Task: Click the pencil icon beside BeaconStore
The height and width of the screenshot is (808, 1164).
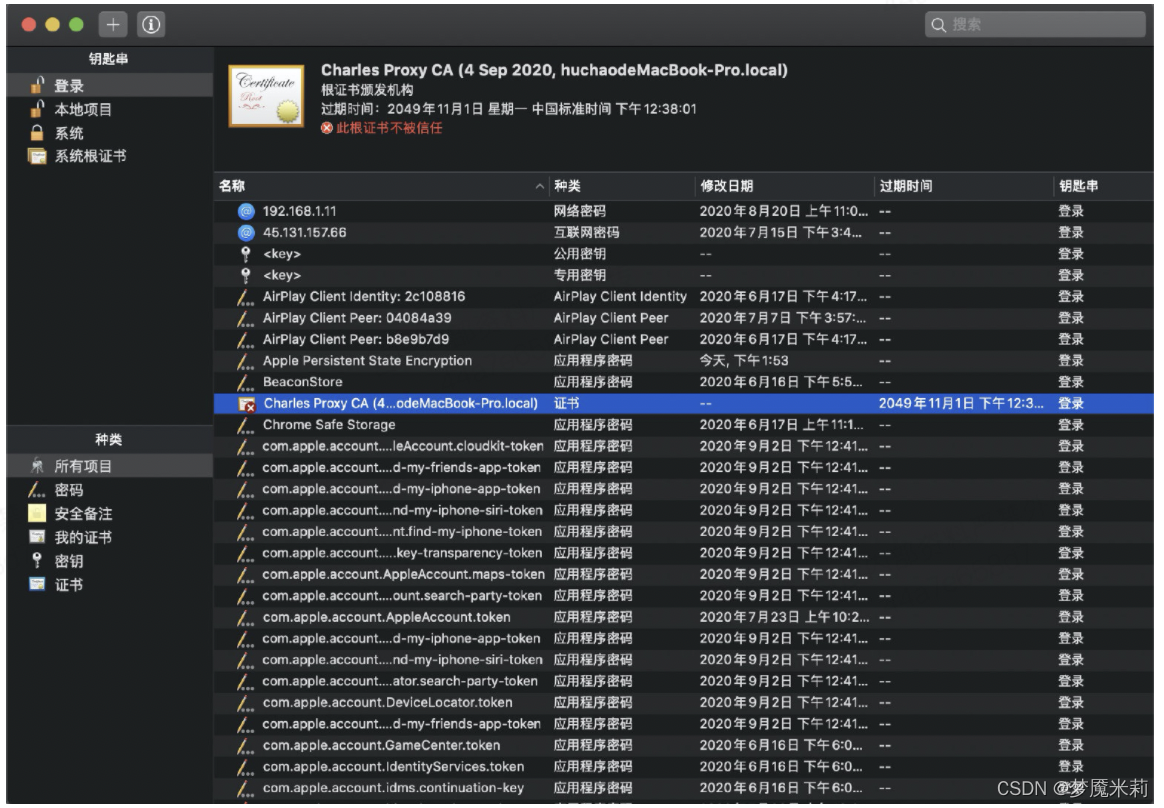Action: click(245, 382)
